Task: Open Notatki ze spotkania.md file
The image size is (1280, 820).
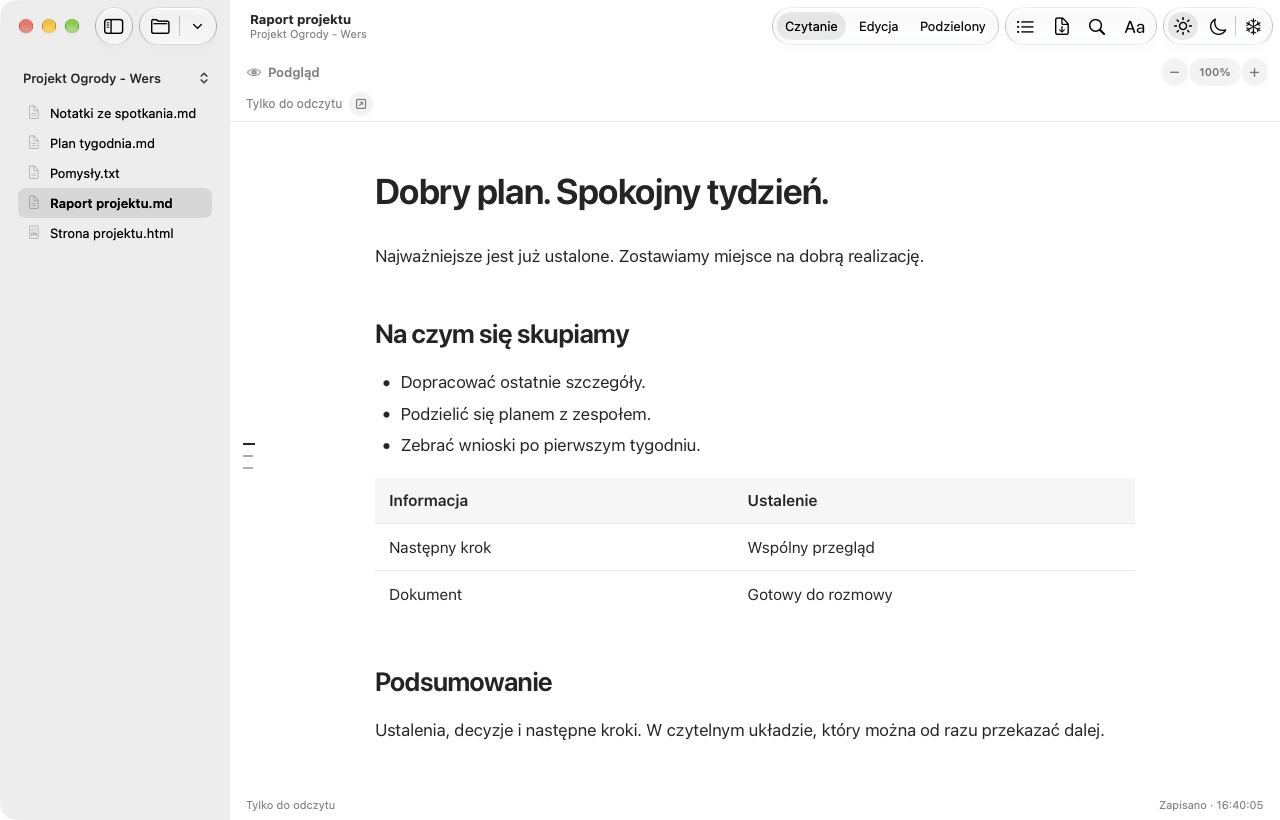Action: pyautogui.click(x=115, y=113)
